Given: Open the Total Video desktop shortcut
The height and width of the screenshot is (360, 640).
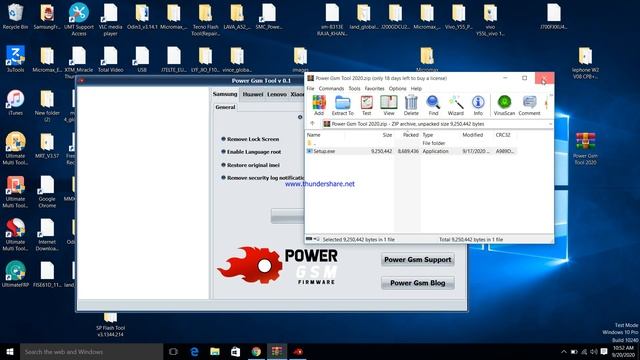Looking at the screenshot, I should coord(110,59).
